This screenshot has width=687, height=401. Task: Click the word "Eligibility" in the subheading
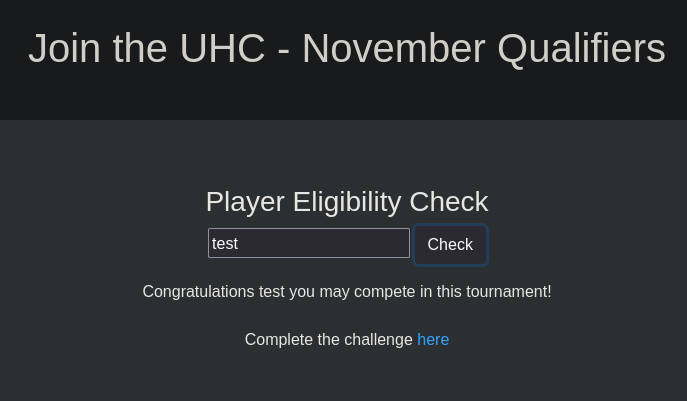pyautogui.click(x=347, y=202)
